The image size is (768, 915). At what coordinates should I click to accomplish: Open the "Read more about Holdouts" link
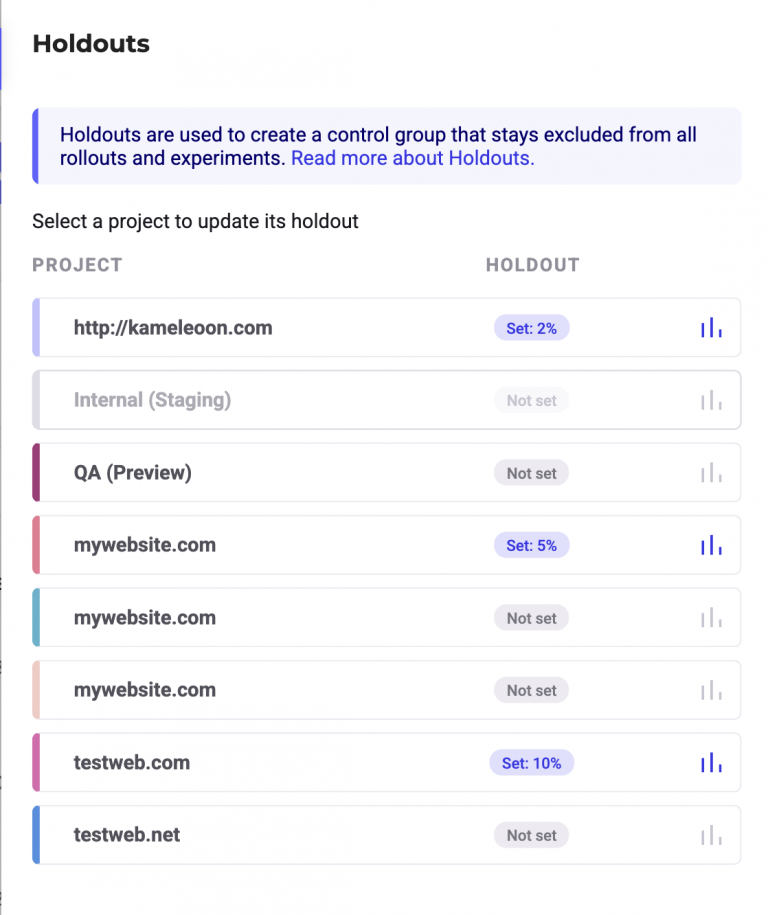[412, 158]
